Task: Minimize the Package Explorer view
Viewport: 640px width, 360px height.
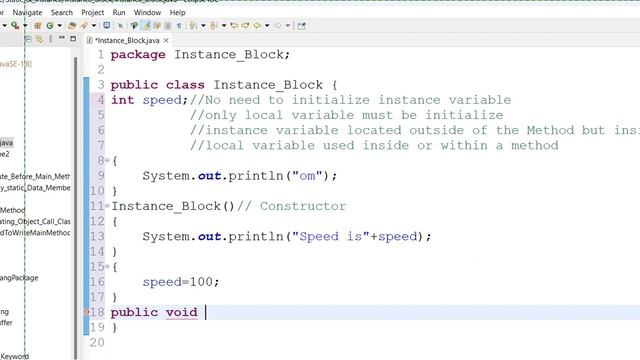Action: (x=62, y=38)
